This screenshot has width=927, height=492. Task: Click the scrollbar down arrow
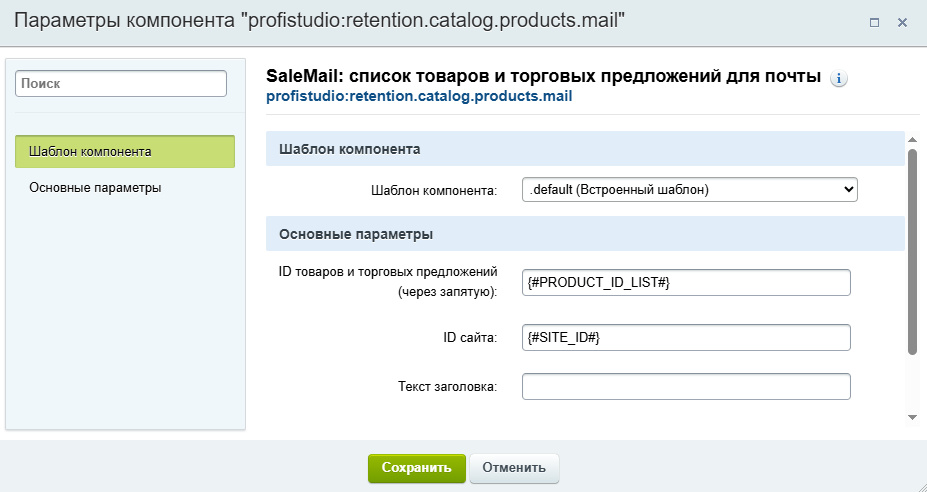(x=912, y=416)
